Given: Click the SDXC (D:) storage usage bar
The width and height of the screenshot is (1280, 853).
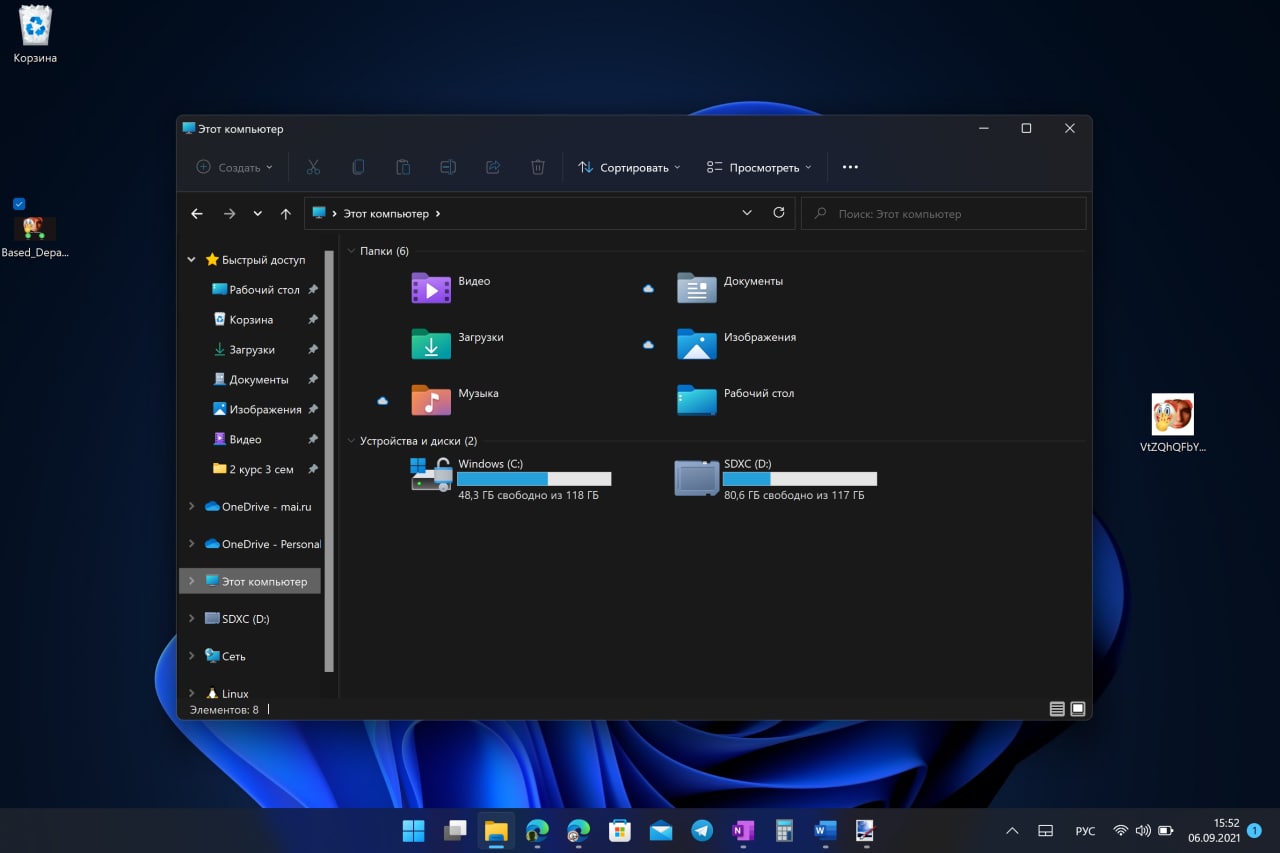Looking at the screenshot, I should pos(799,479).
